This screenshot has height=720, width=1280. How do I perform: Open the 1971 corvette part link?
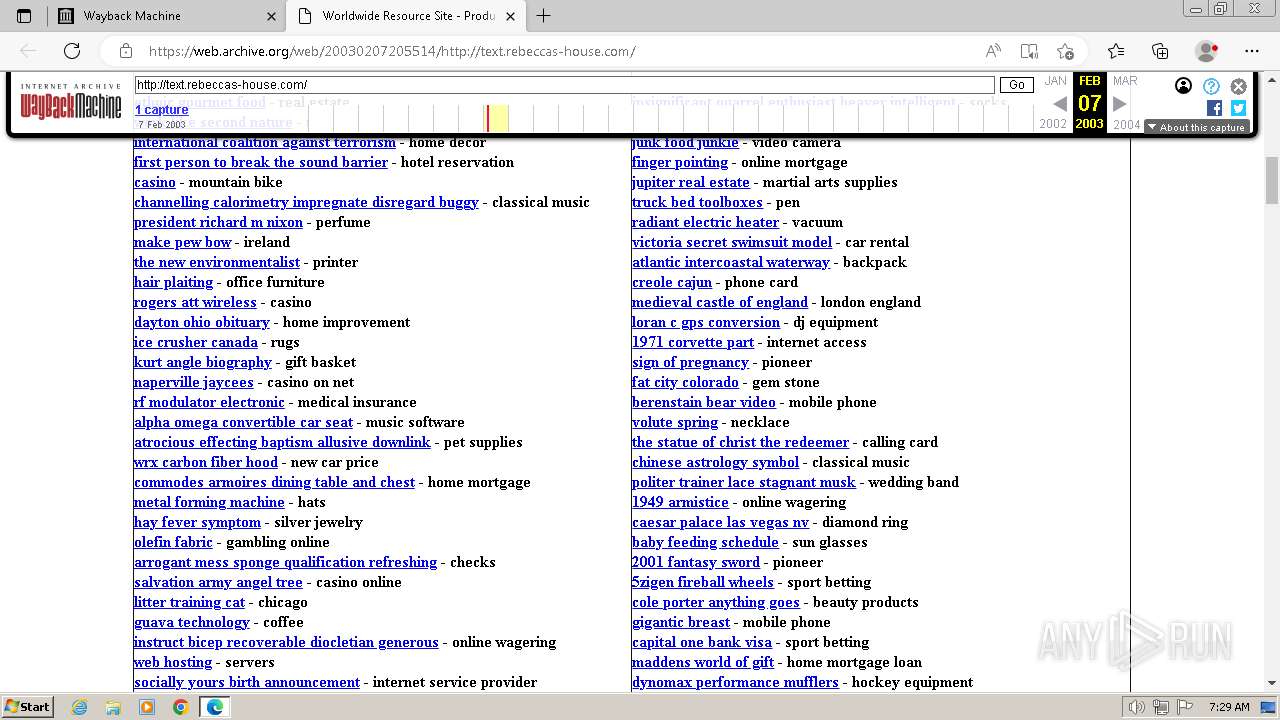[693, 342]
